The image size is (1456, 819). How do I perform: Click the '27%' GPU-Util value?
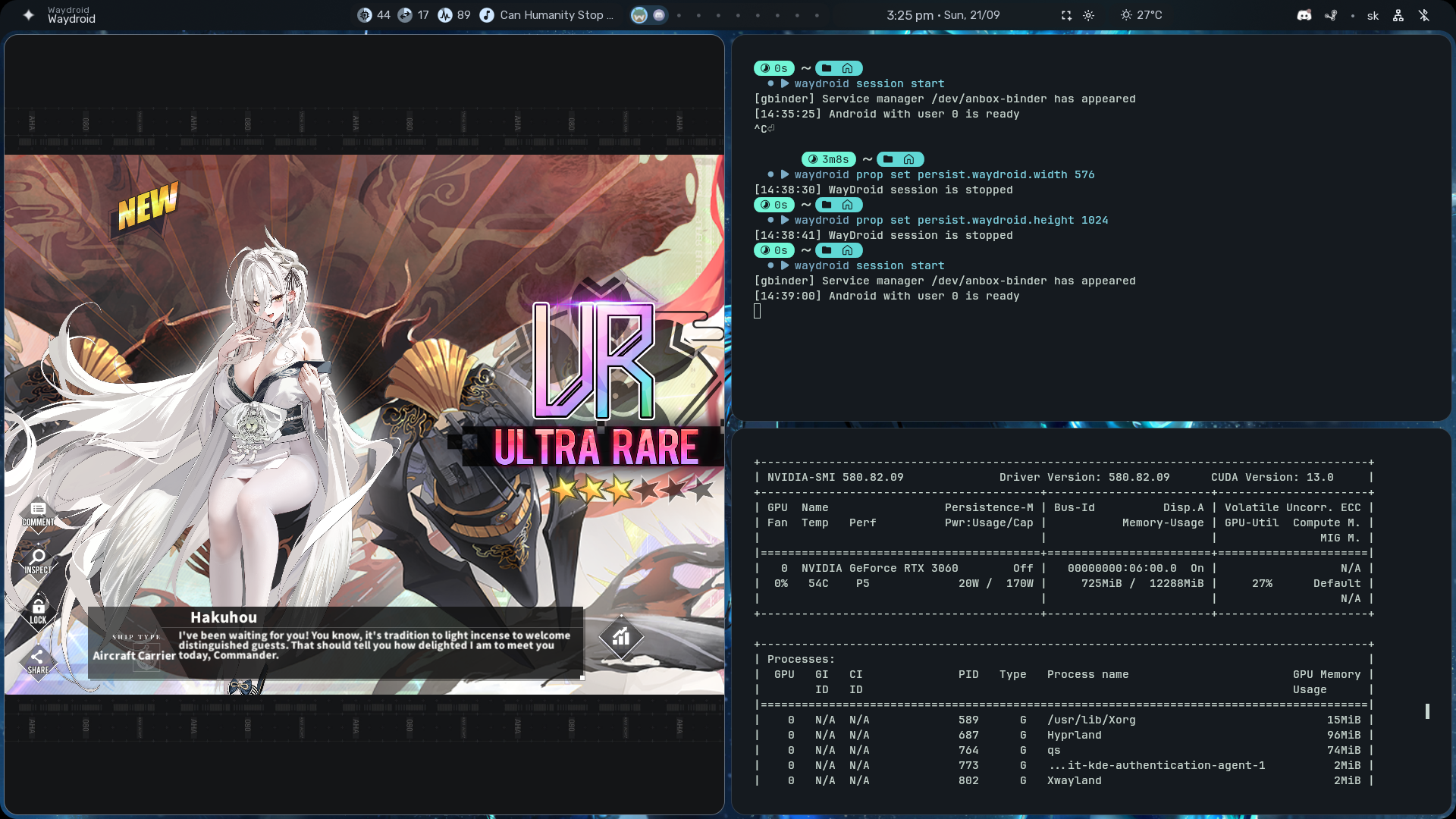click(x=1262, y=583)
